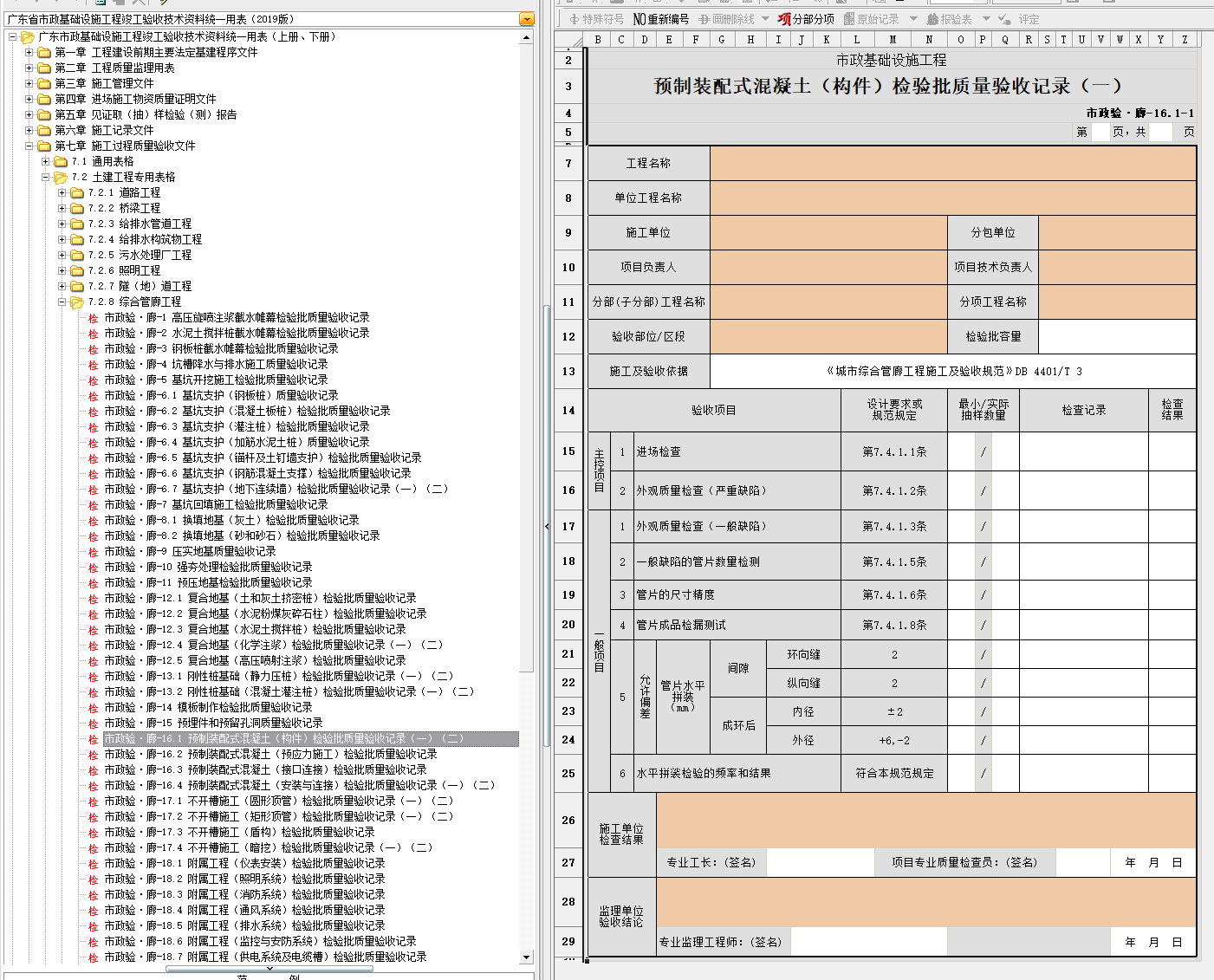Click the folder icon of 7.2.4 给排水构筑物工程
This screenshot has width=1214, height=980.
[x=77, y=239]
